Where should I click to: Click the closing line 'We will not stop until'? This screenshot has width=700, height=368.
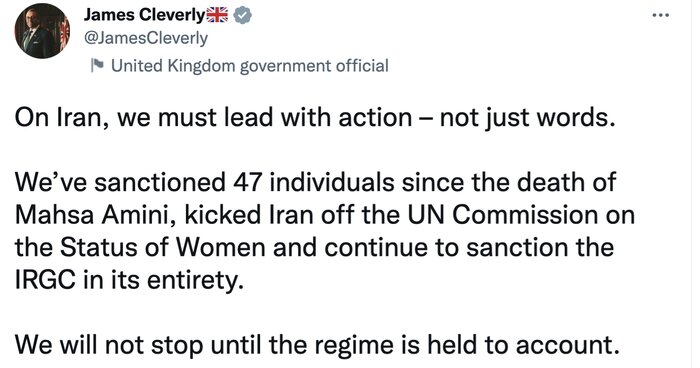pyautogui.click(x=317, y=345)
